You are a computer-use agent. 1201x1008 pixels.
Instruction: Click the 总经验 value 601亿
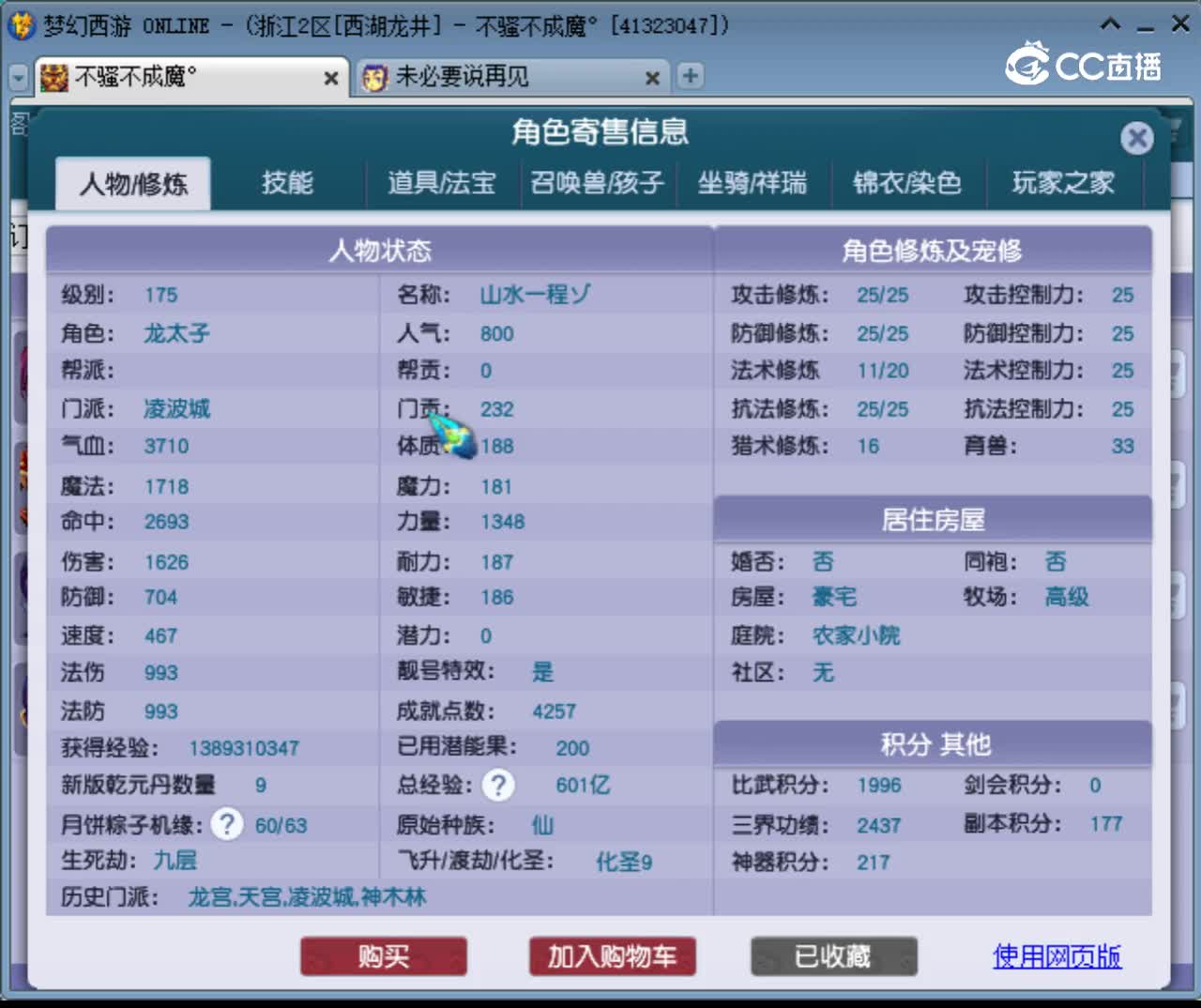click(583, 785)
